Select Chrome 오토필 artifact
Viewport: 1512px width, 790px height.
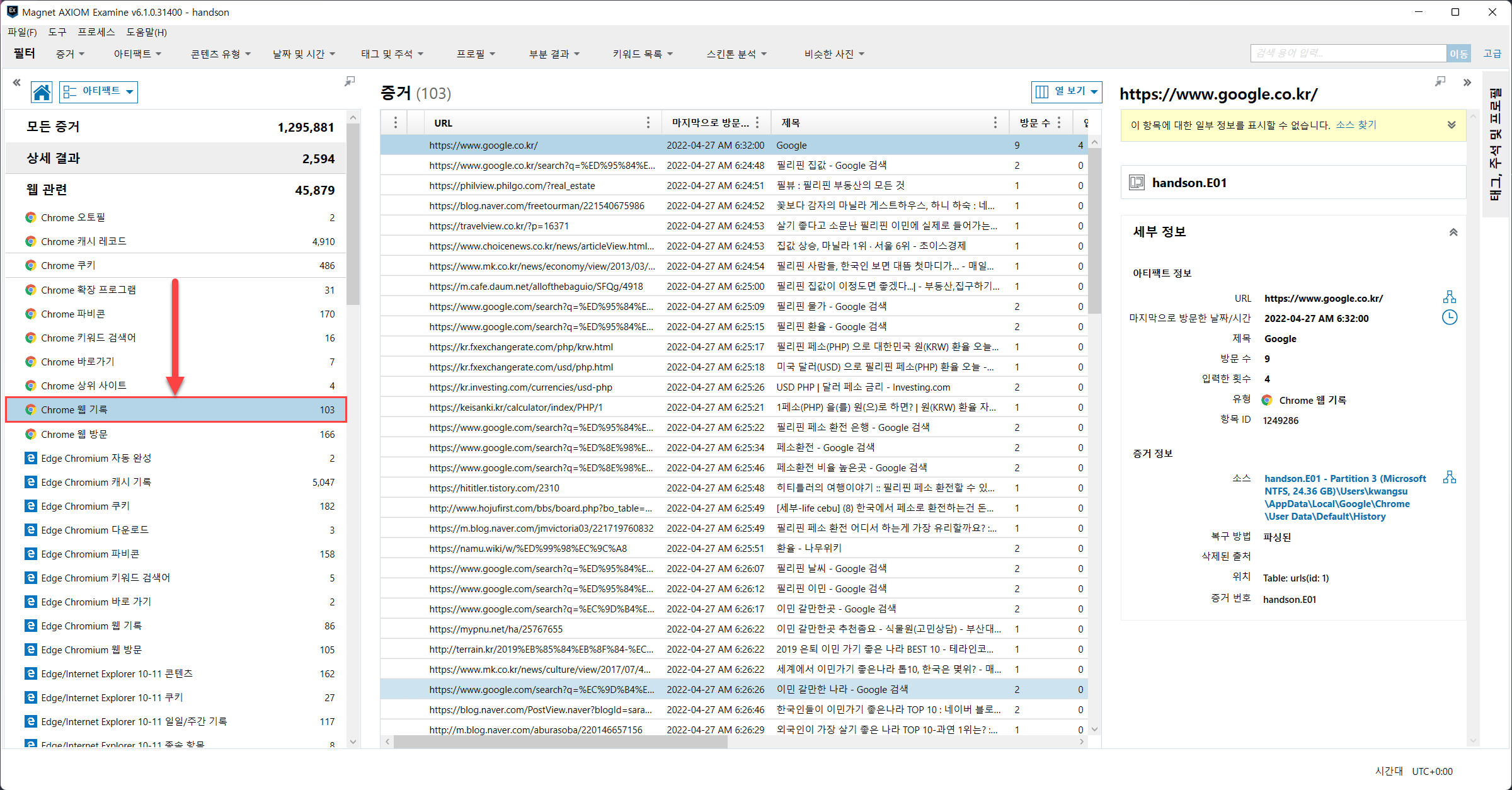[176, 217]
